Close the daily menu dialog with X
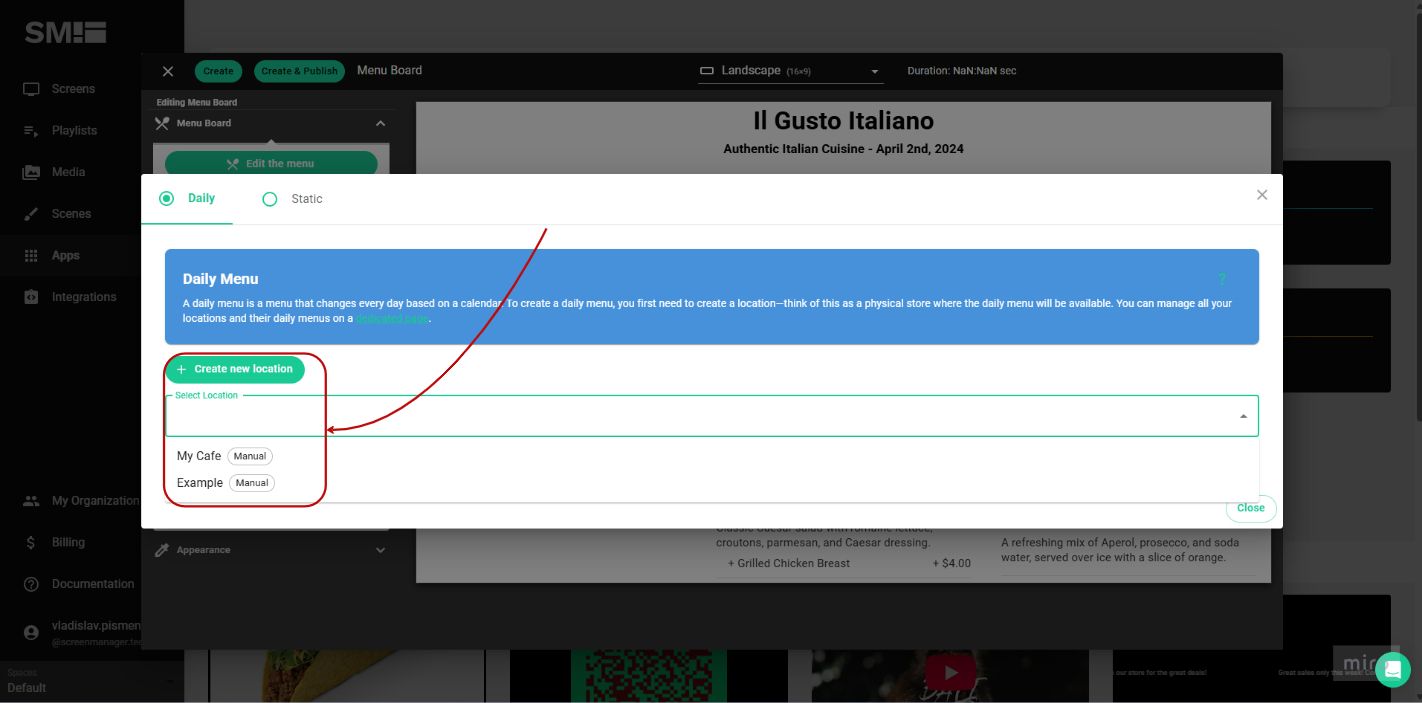Screen dimensions: 1422x703 1262,195
